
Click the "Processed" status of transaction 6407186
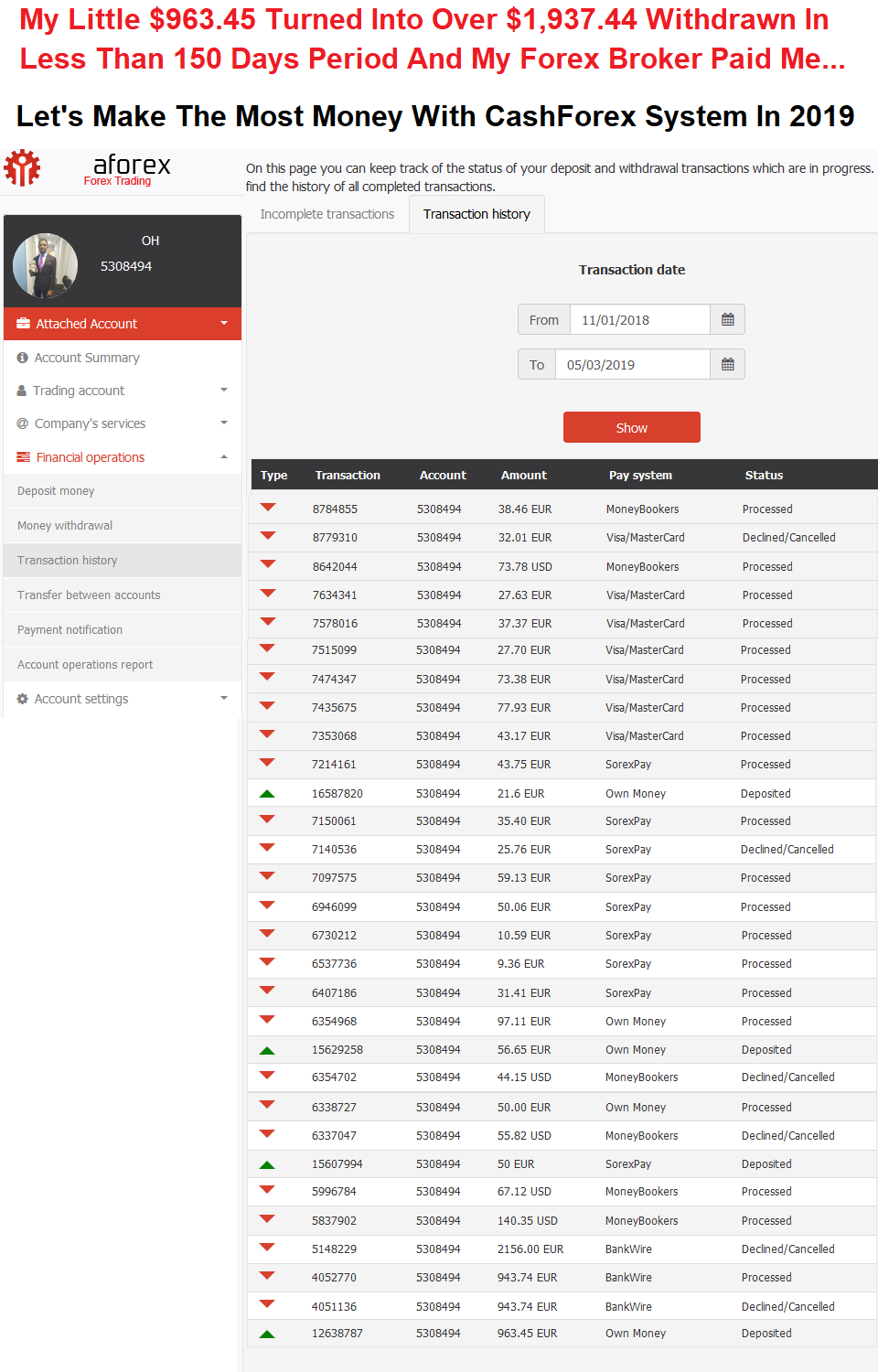tap(766, 993)
